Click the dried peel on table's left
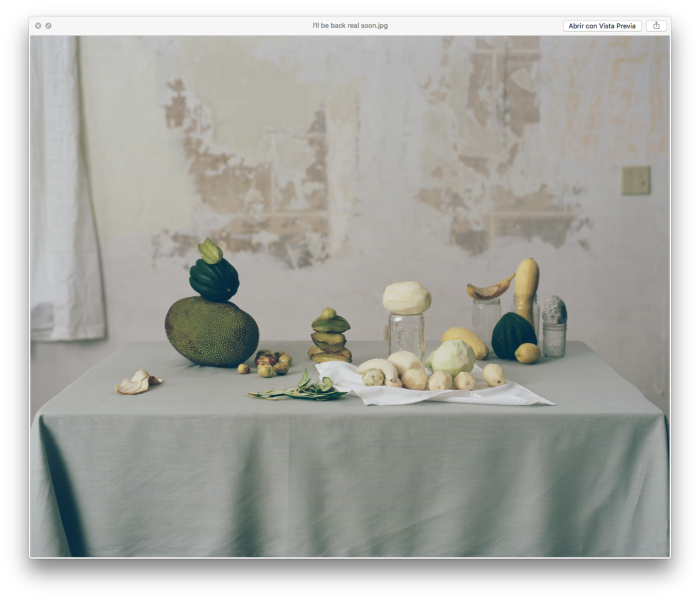700x600 pixels. [137, 382]
